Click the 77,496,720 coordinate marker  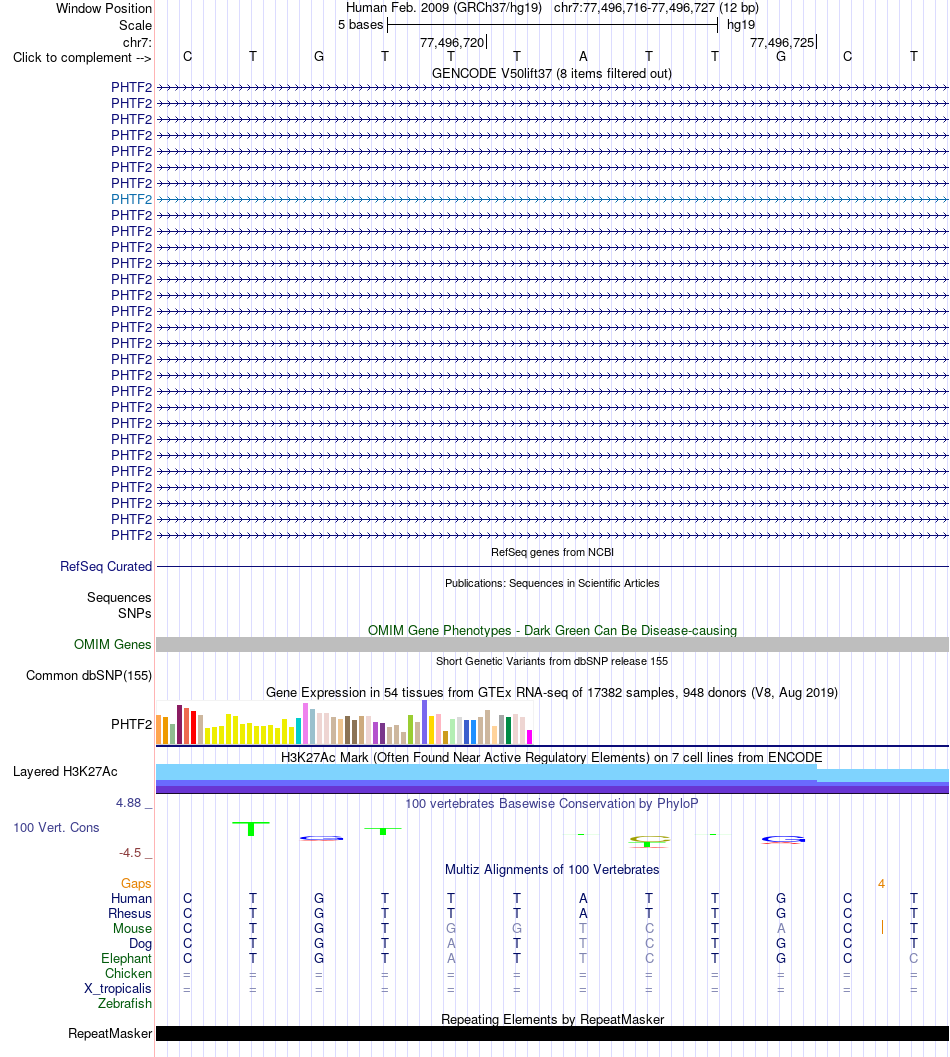[x=452, y=42]
